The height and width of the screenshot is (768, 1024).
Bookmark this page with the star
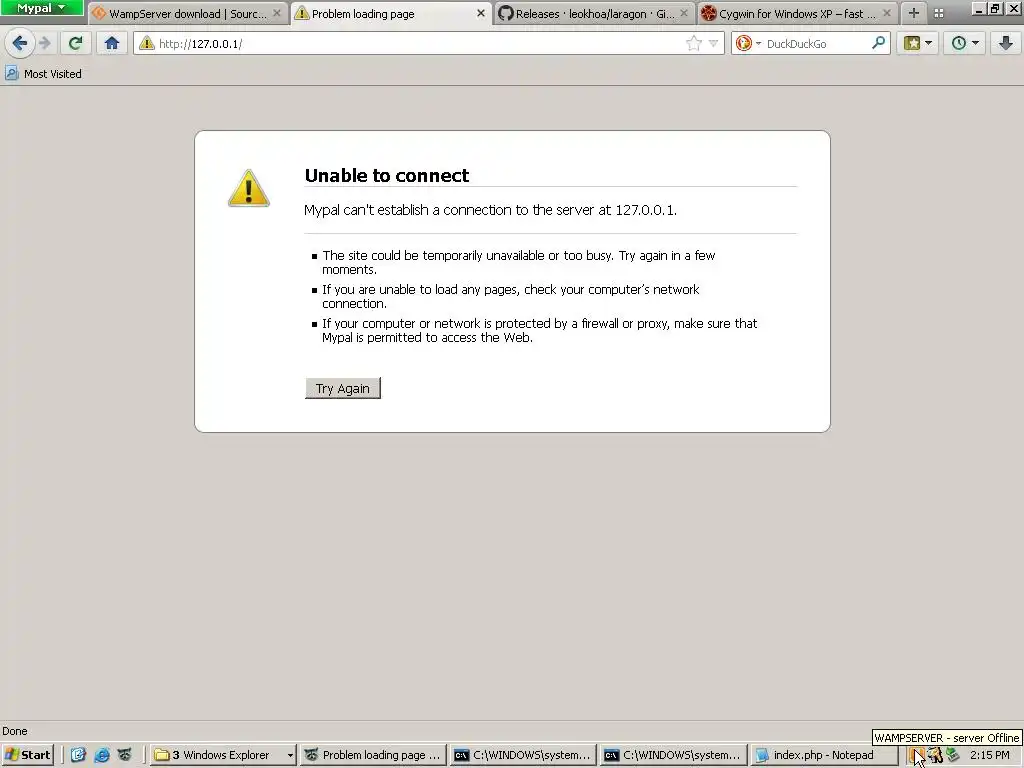click(x=694, y=44)
